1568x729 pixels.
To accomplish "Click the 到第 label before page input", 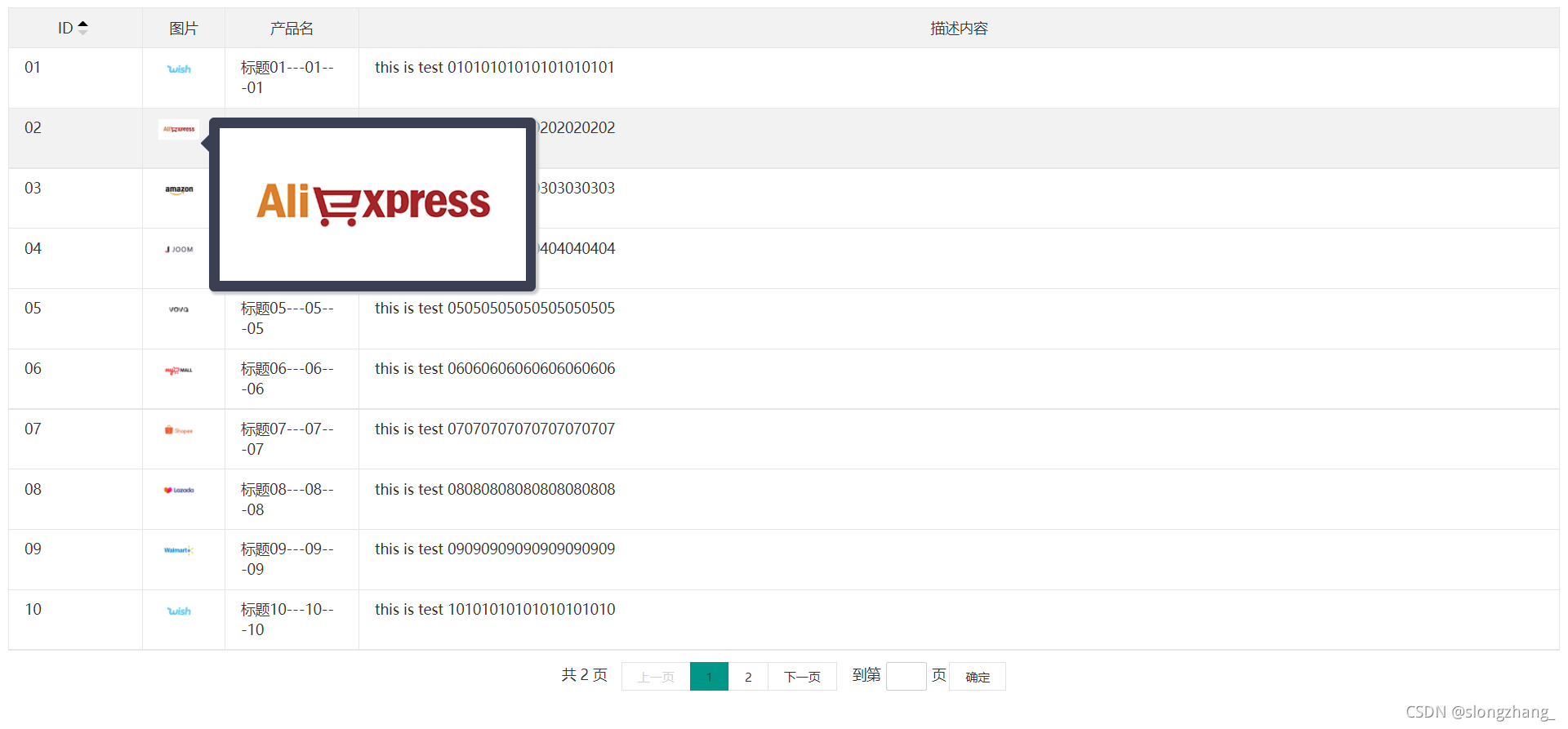I will pos(866,675).
